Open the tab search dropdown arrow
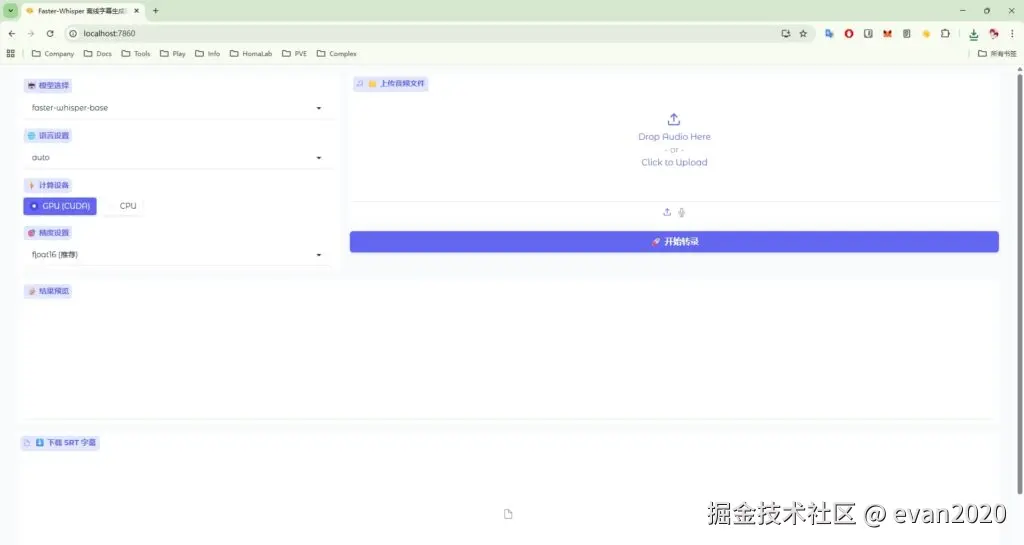Viewport: 1024px width, 545px height. pos(10,10)
